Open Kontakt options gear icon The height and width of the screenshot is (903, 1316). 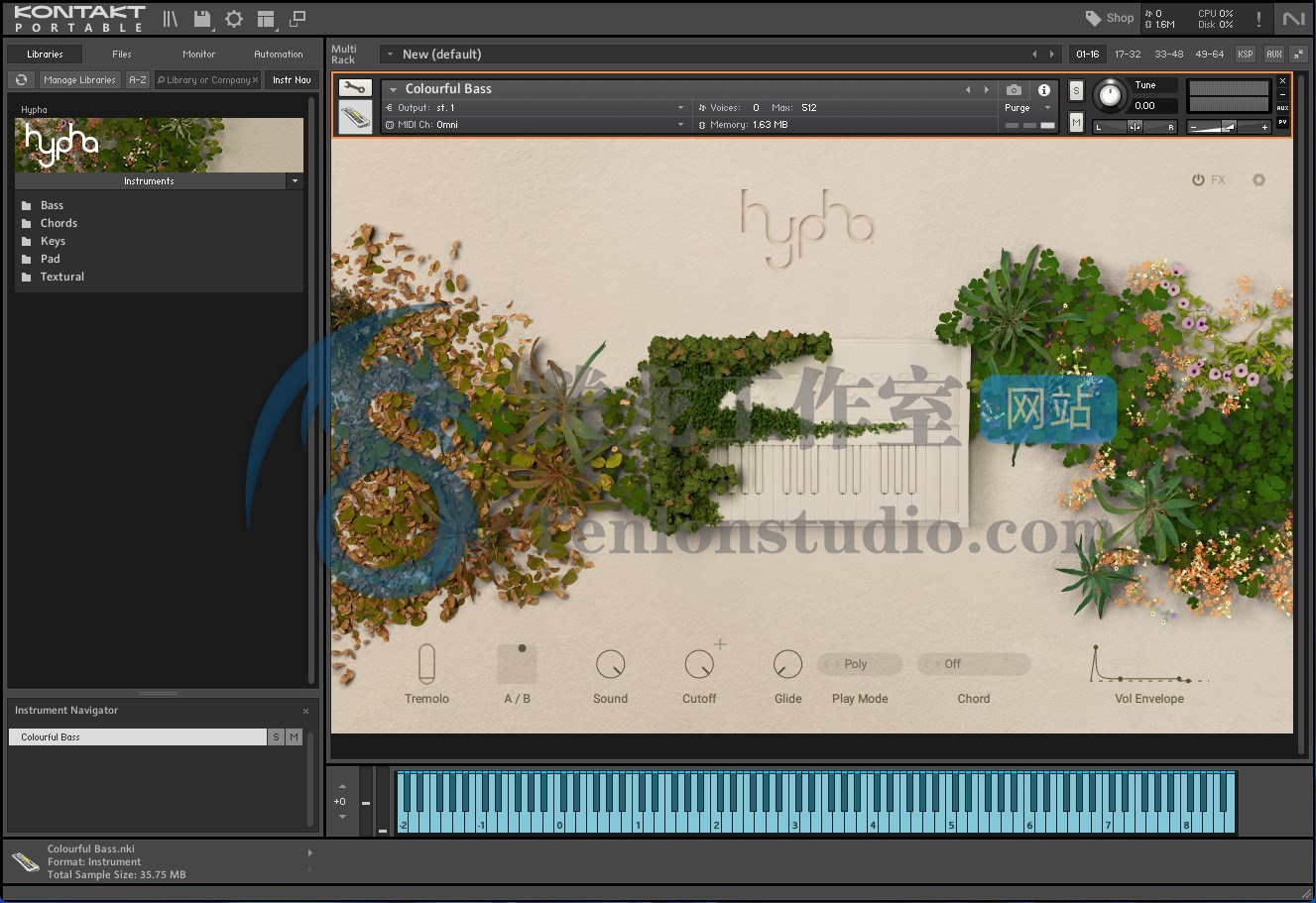[234, 19]
